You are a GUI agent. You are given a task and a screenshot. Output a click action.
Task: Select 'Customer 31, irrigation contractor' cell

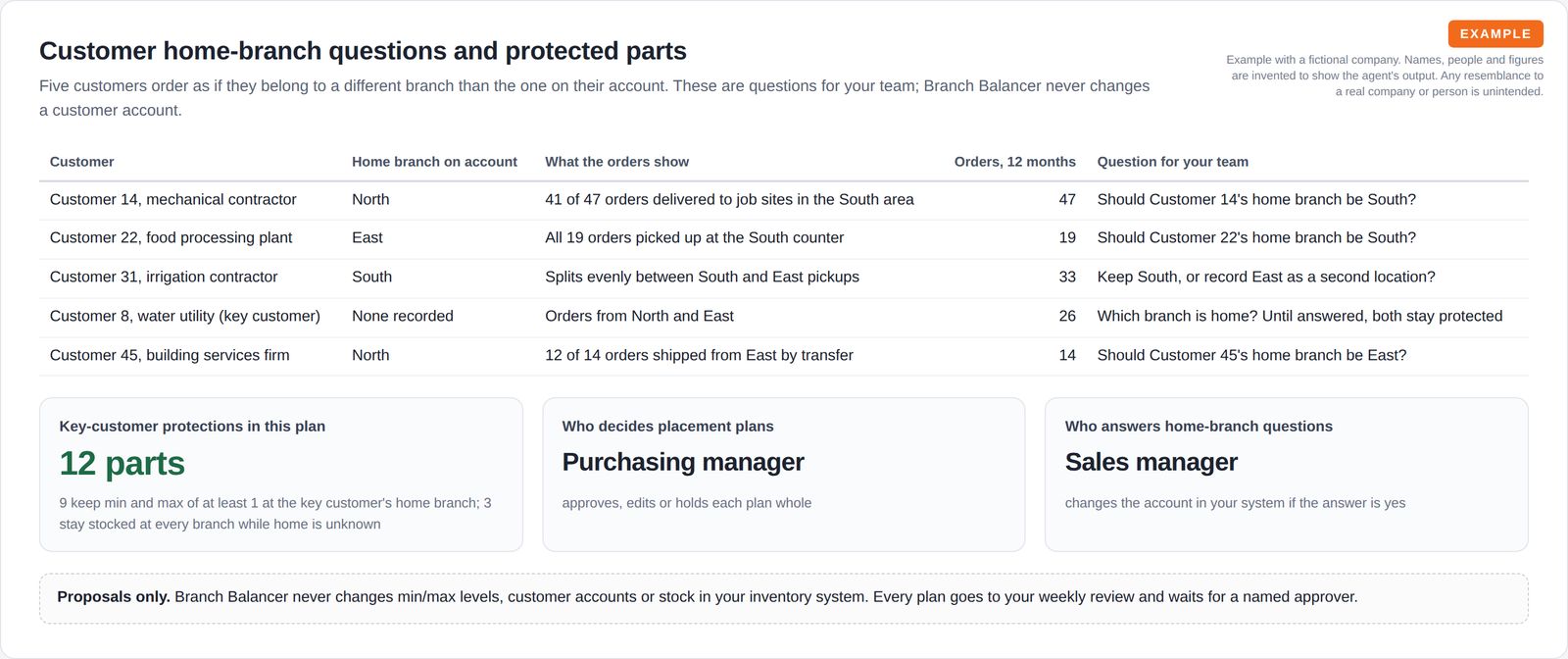(x=164, y=277)
